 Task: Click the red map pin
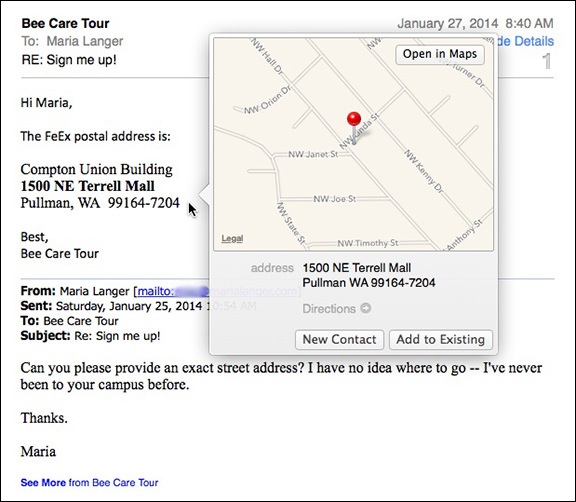tap(354, 127)
